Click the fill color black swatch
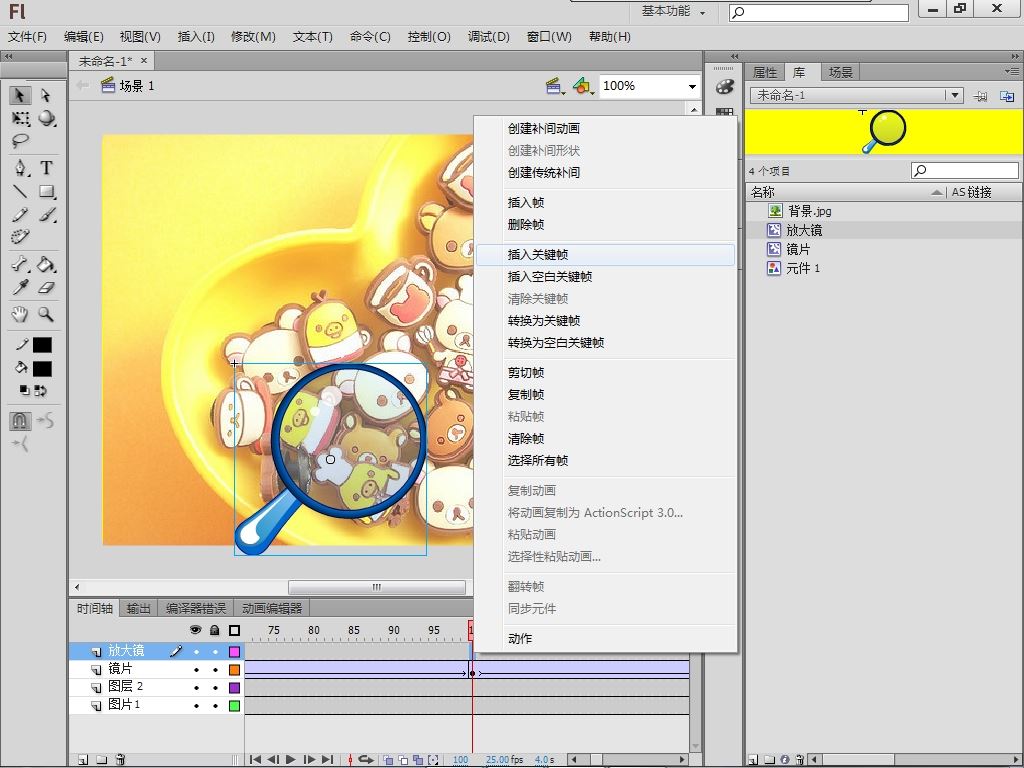1024x768 pixels. 42,369
